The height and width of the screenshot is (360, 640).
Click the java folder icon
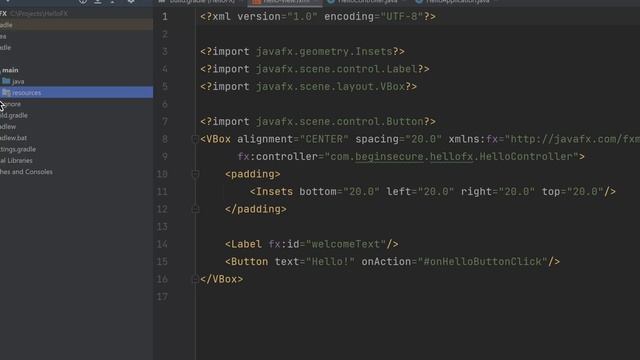(x=6, y=81)
